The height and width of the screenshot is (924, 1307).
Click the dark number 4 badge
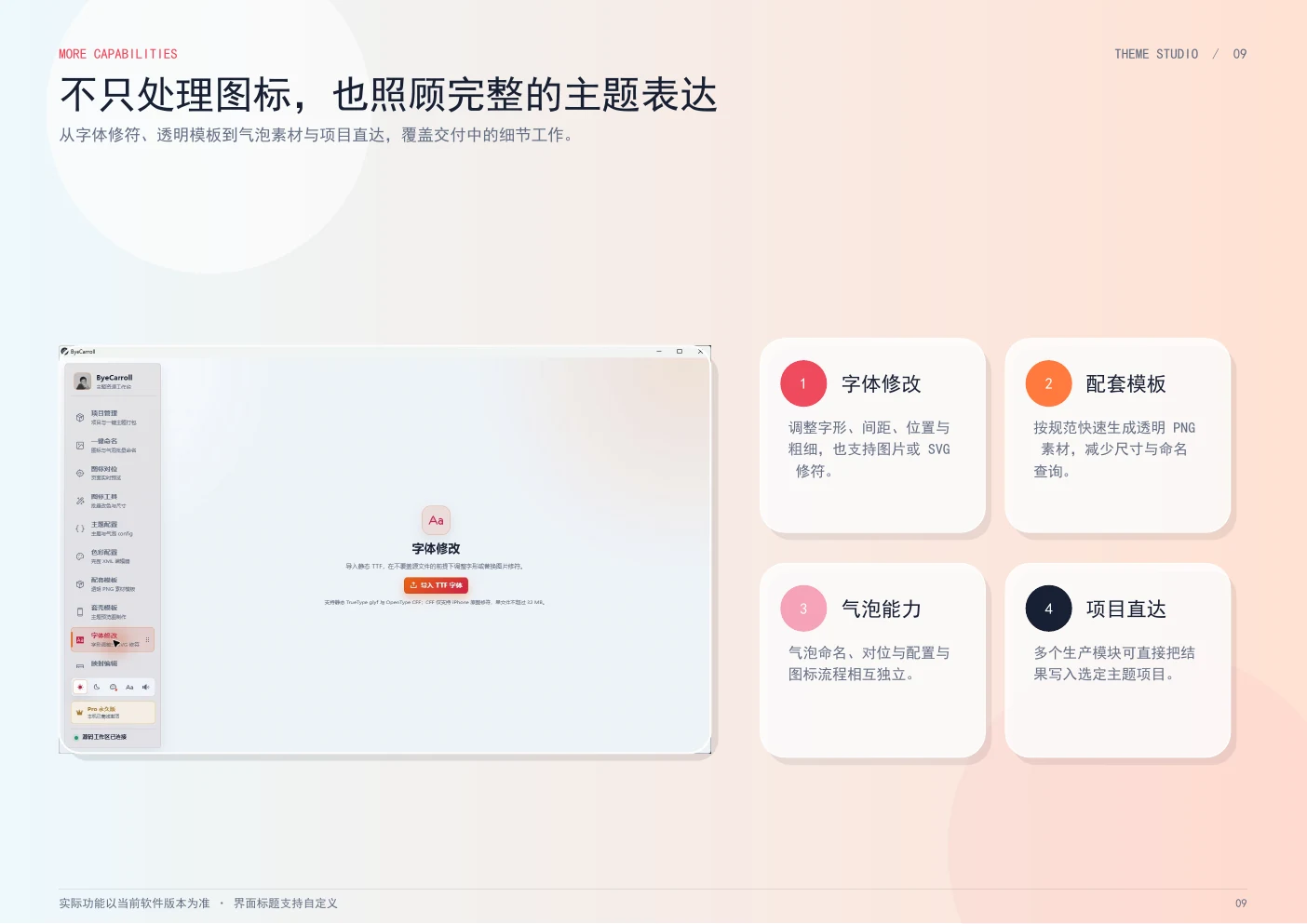pos(1048,609)
